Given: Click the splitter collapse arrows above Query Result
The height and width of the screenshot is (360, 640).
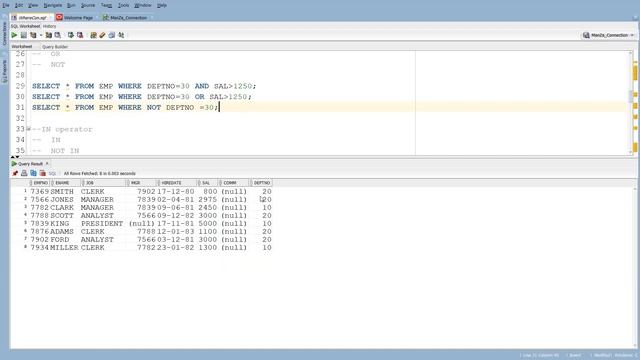Looking at the screenshot, I should click(x=15, y=157).
